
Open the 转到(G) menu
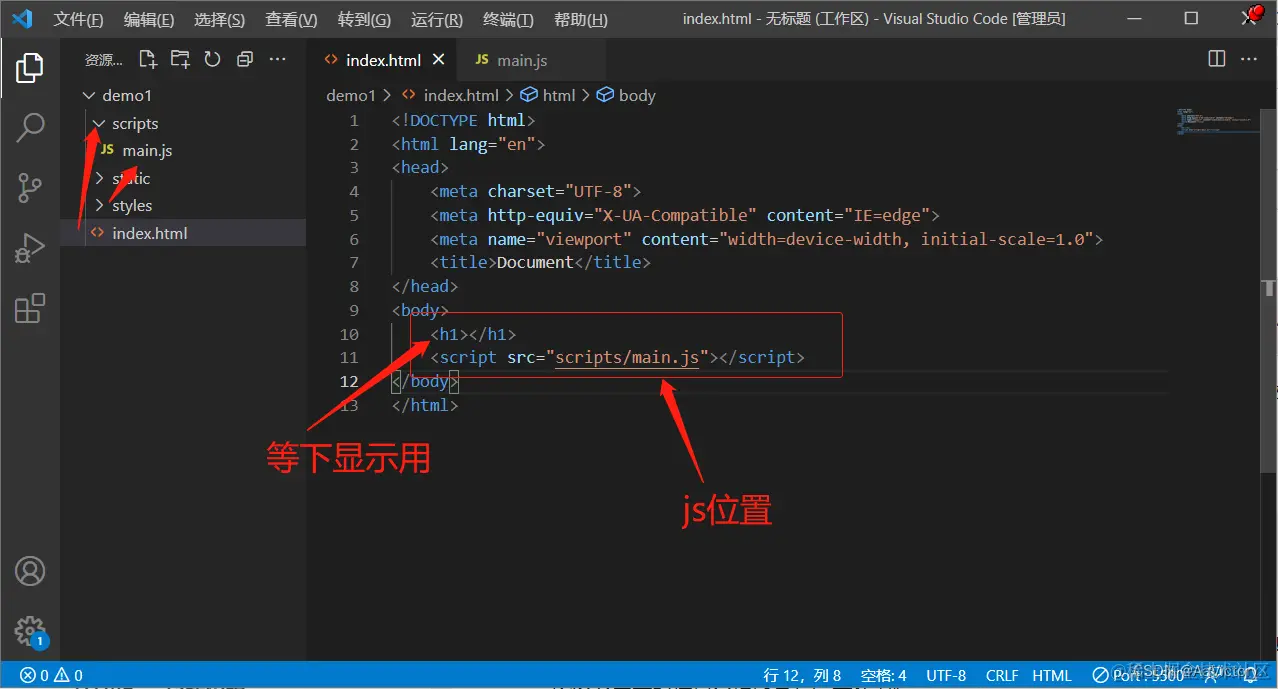point(364,19)
